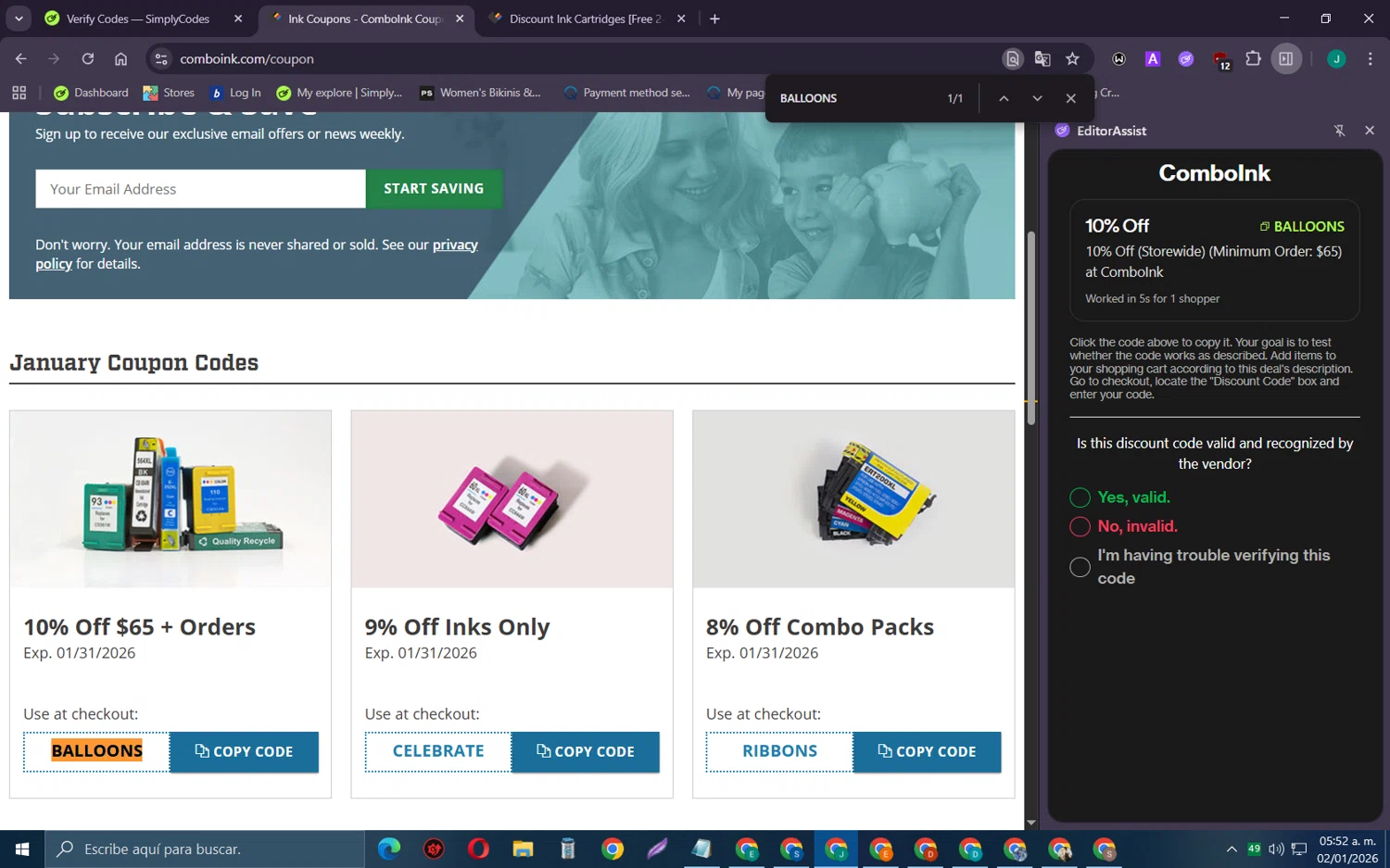Image resolution: width=1390 pixels, height=868 pixels.
Task: Open the taskbar clock and date
Action: pyautogui.click(x=1347, y=849)
